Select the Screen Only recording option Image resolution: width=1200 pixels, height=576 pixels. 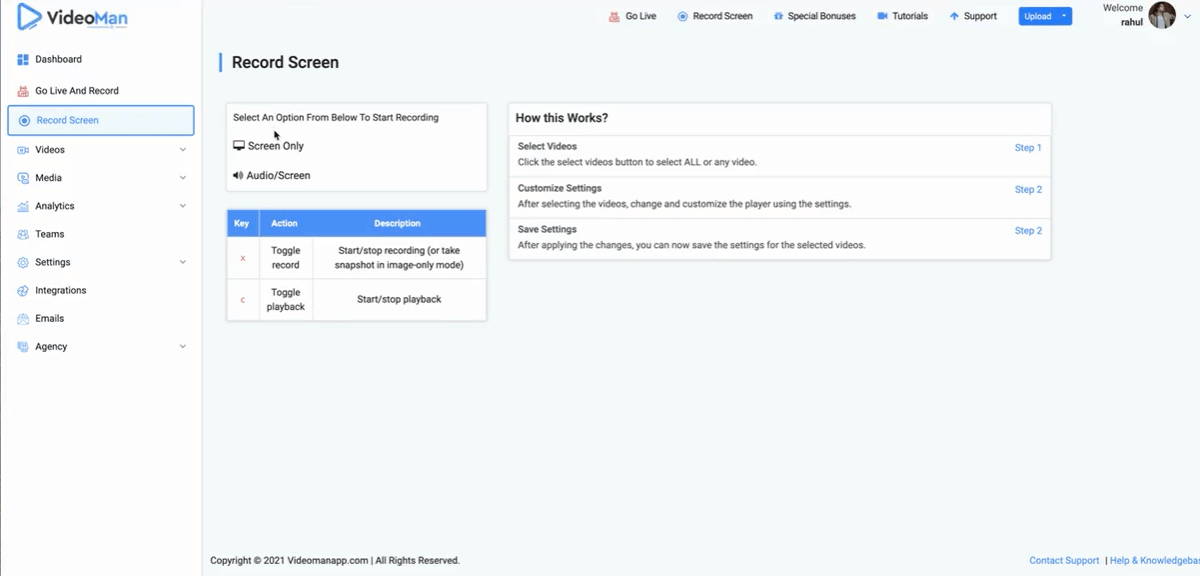pos(269,146)
